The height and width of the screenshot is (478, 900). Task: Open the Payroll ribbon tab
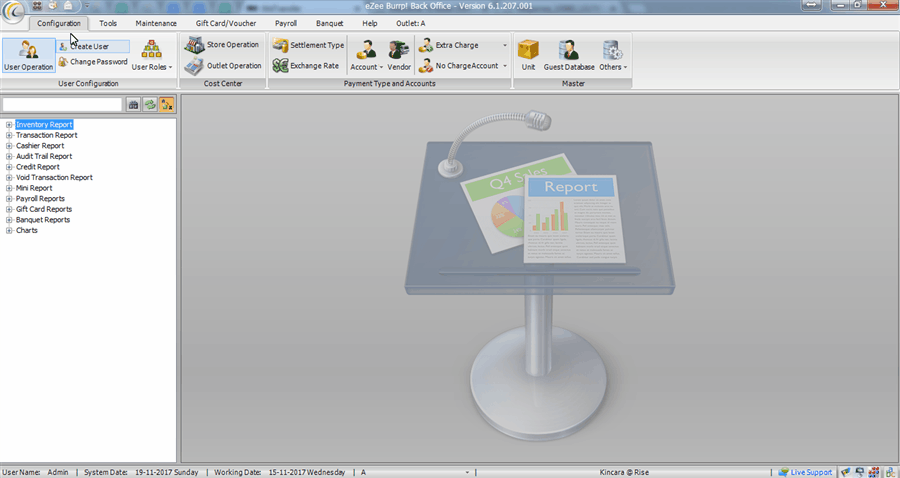pyautogui.click(x=285, y=23)
